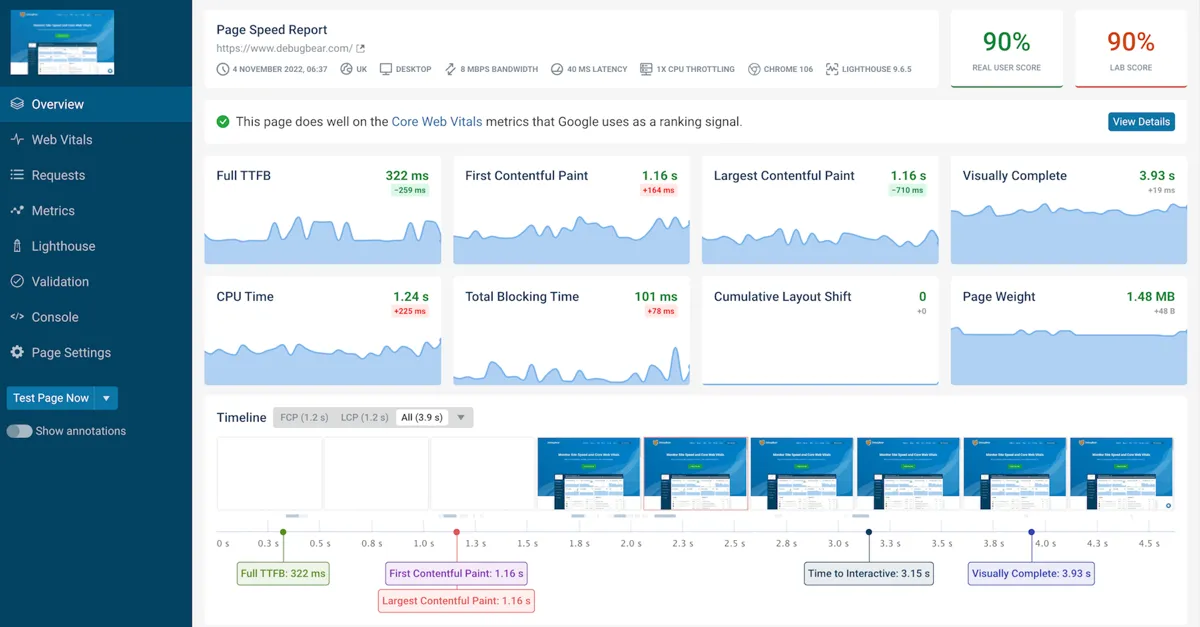This screenshot has width=1200, height=627.
Task: Click the Test Page Now button
Action: [51, 398]
